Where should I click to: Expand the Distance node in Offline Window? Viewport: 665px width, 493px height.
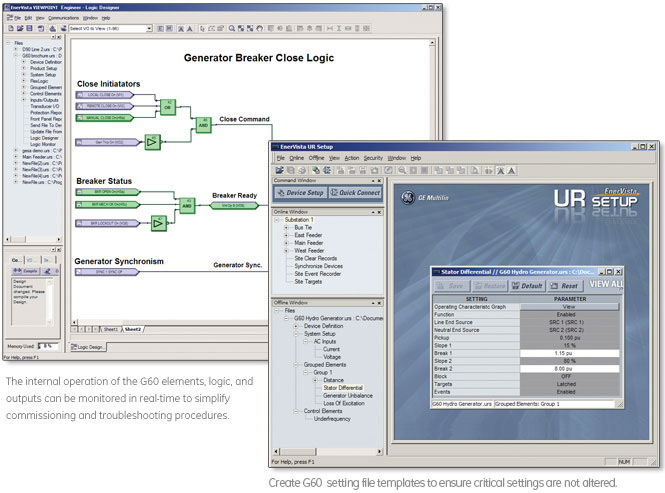pyautogui.click(x=316, y=380)
